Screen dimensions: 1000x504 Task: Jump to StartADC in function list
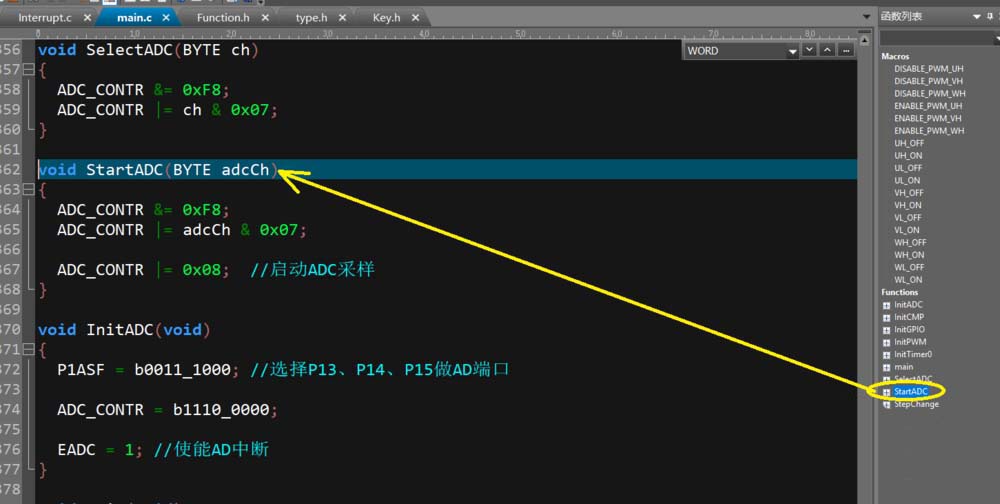click(x=911, y=392)
